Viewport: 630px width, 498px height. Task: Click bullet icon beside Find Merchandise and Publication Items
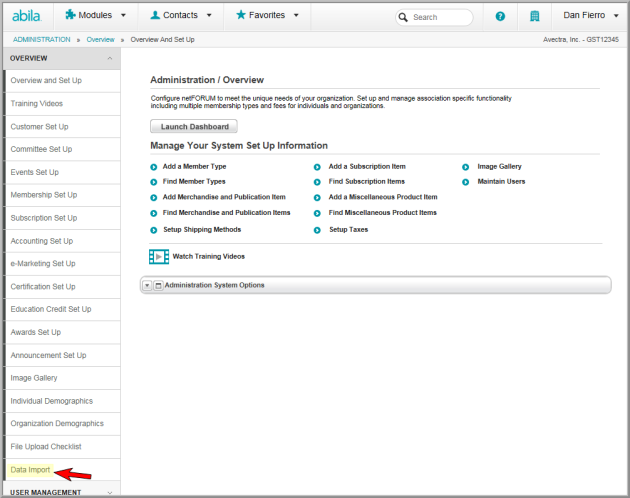click(x=153, y=213)
